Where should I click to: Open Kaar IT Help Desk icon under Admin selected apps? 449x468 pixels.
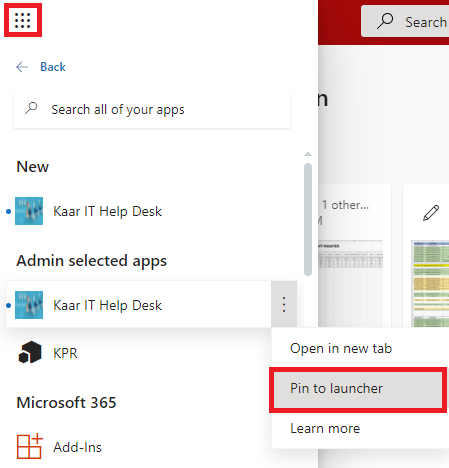29,305
